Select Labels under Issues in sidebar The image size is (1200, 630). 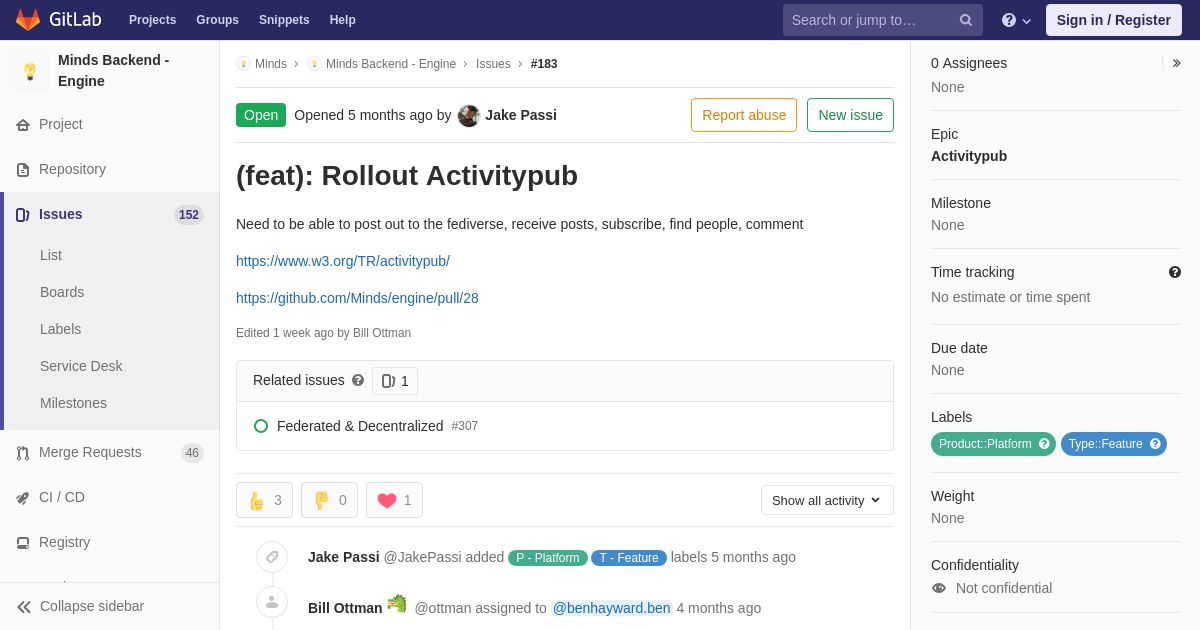pos(61,329)
